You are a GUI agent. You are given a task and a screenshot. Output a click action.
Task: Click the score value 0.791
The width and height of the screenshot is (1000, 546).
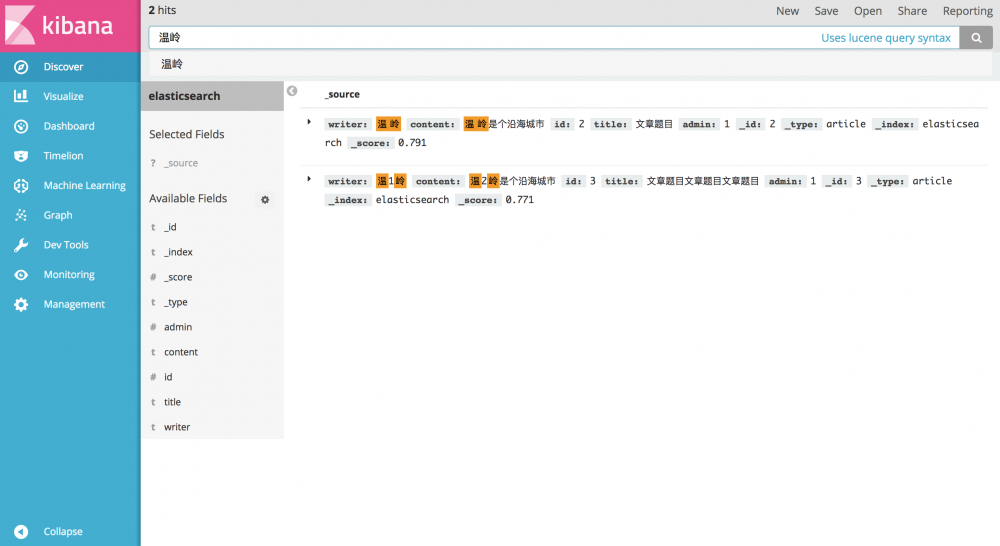pyautogui.click(x=412, y=143)
